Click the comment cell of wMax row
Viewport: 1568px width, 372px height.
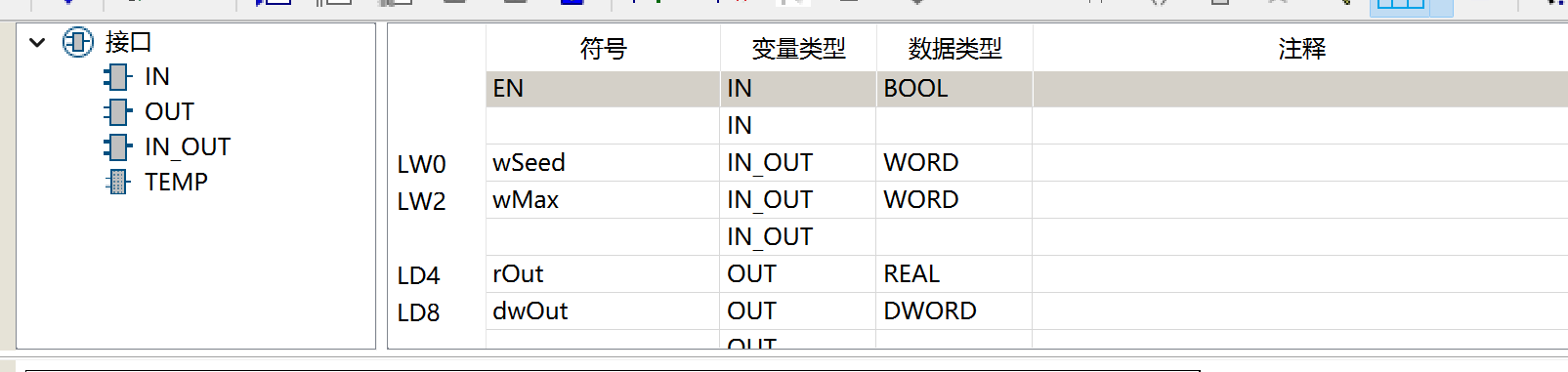tap(1300, 200)
